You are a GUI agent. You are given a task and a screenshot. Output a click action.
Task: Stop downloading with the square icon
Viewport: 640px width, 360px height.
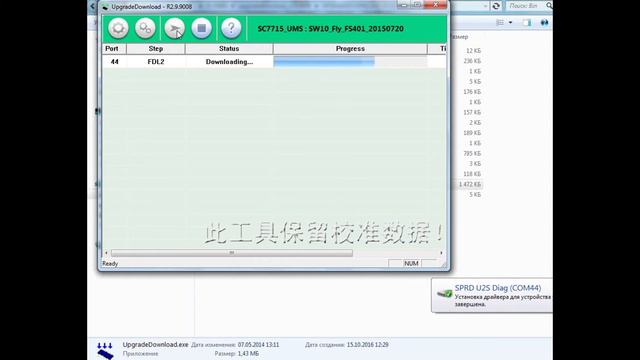point(202,28)
